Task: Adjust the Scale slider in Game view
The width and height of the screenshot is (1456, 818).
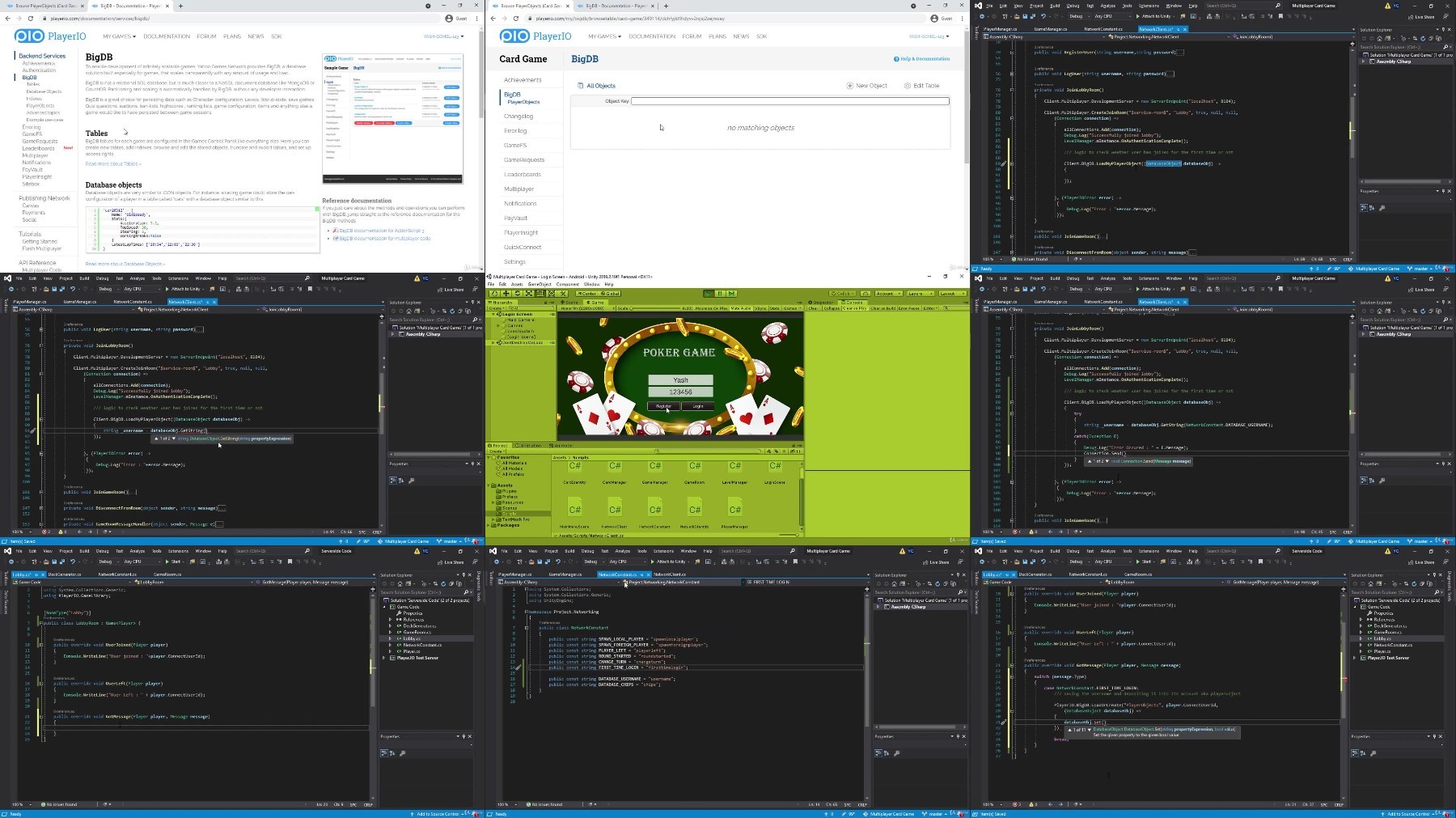Action: click(657, 308)
